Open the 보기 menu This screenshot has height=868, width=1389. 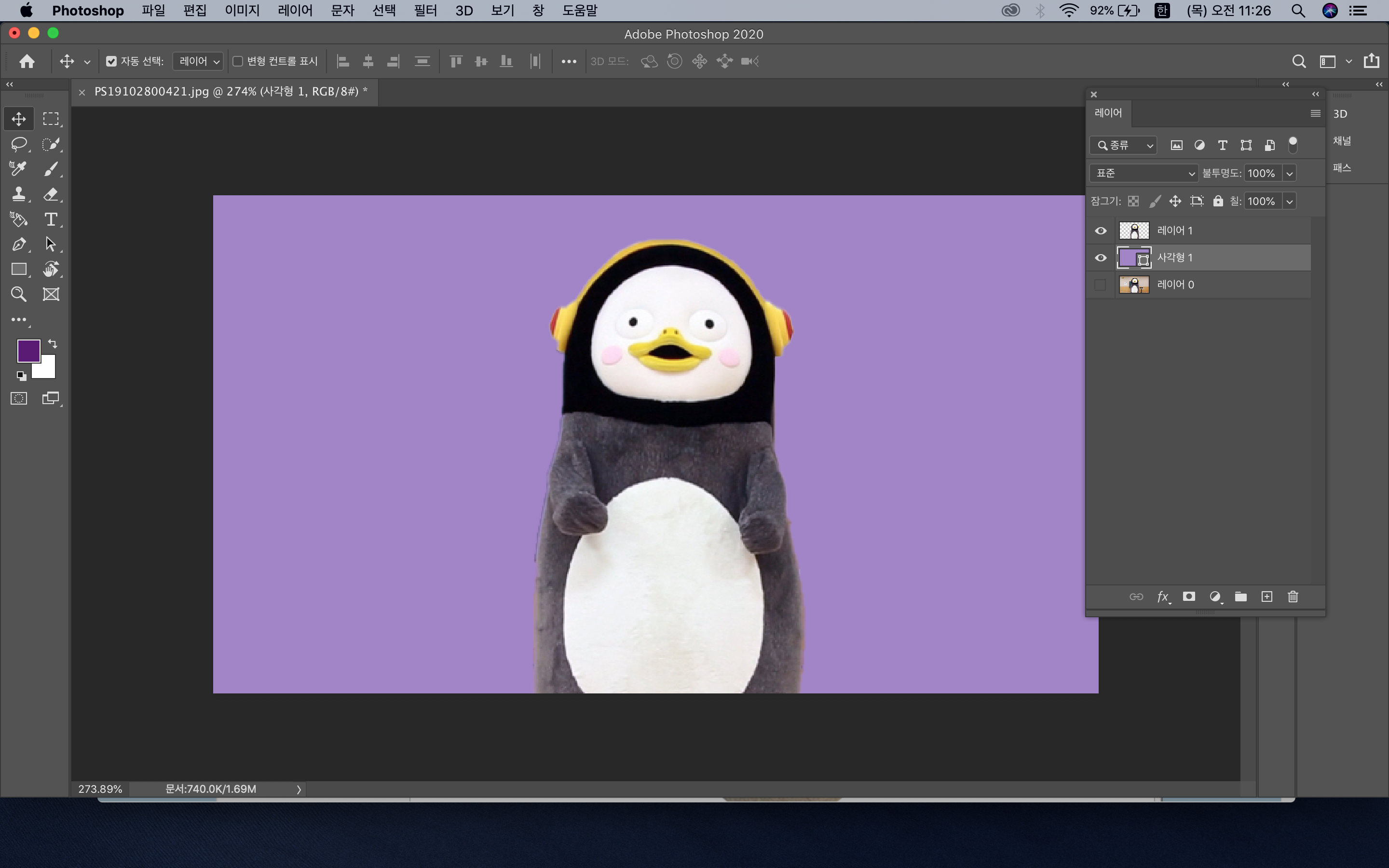tap(502, 10)
